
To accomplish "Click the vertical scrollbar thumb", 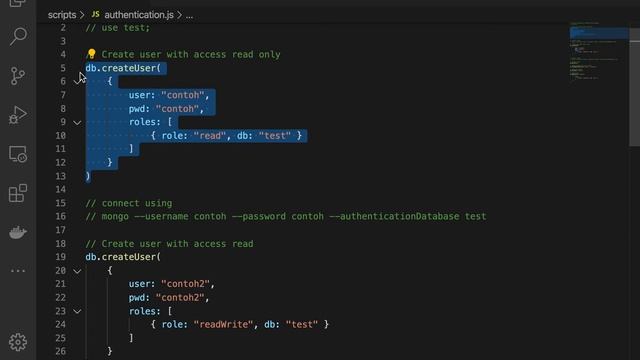I will point(634,87).
